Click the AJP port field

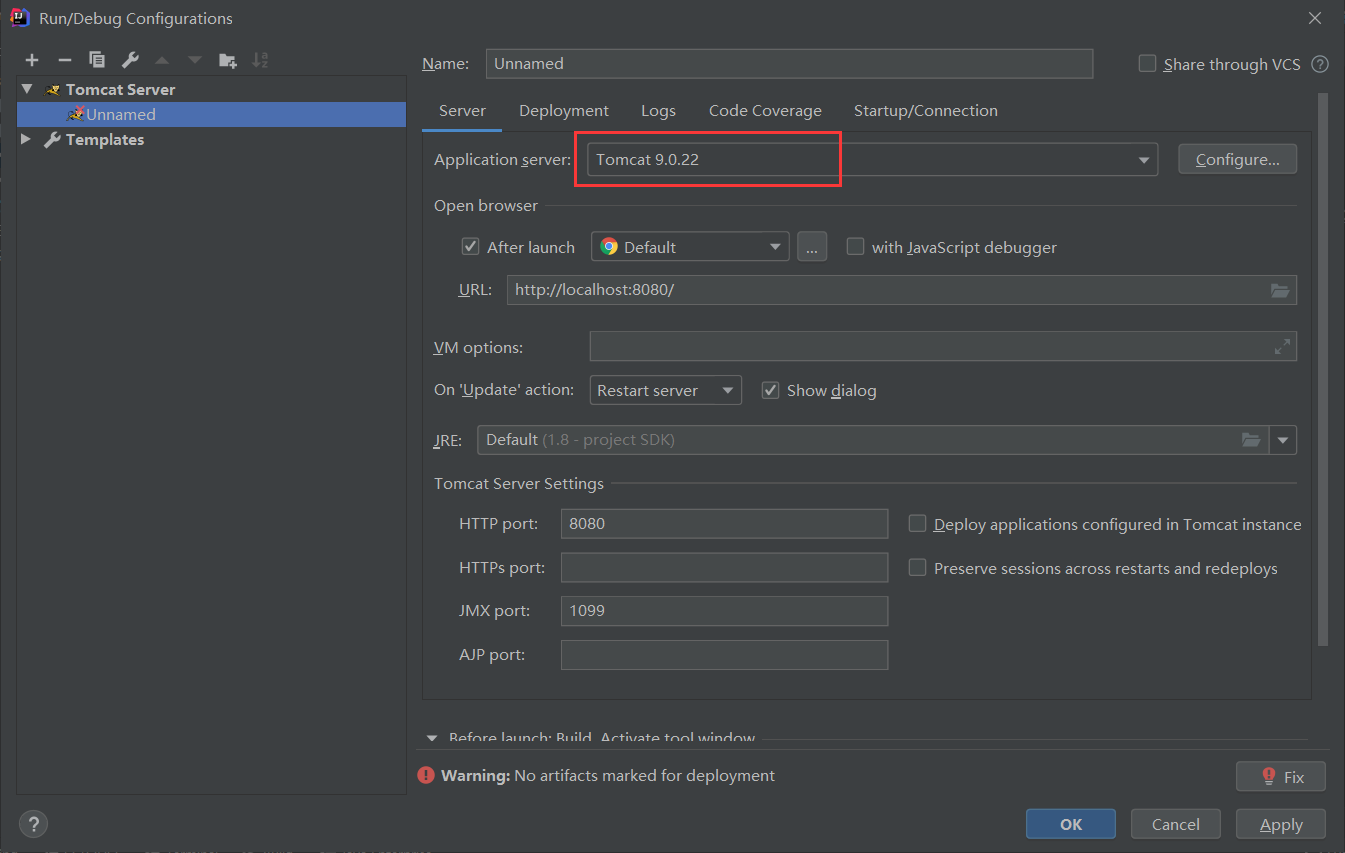pyautogui.click(x=724, y=655)
